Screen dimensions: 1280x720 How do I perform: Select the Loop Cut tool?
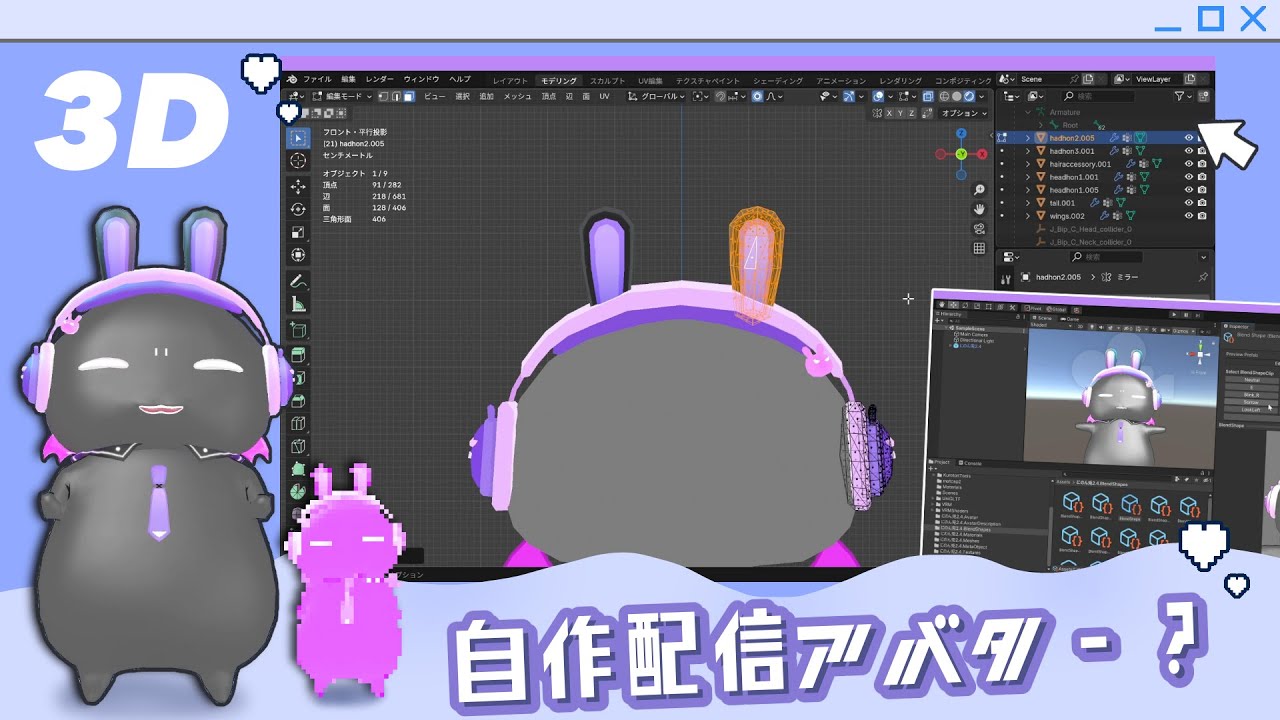coord(298,423)
